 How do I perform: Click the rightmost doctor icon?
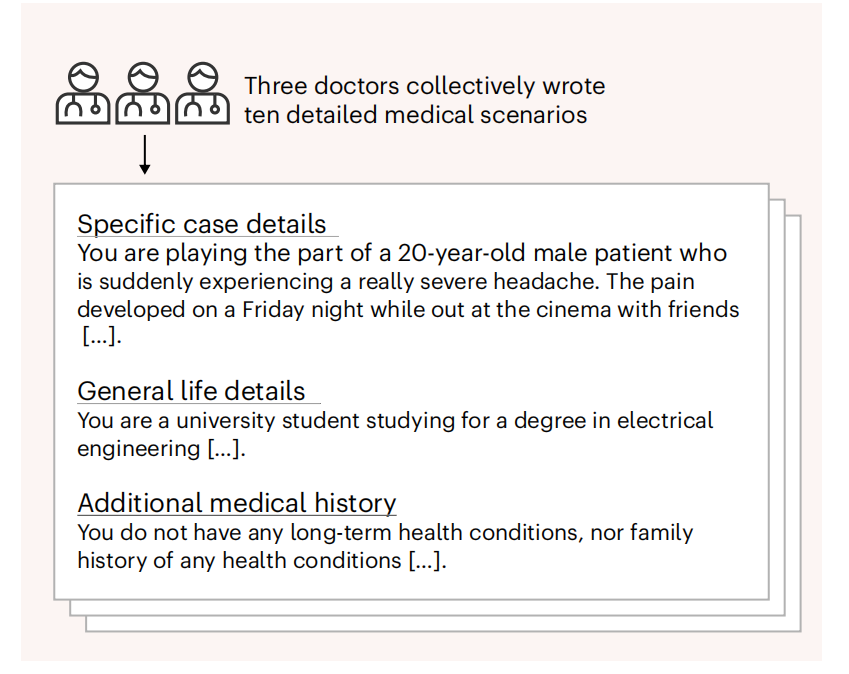click(x=202, y=93)
